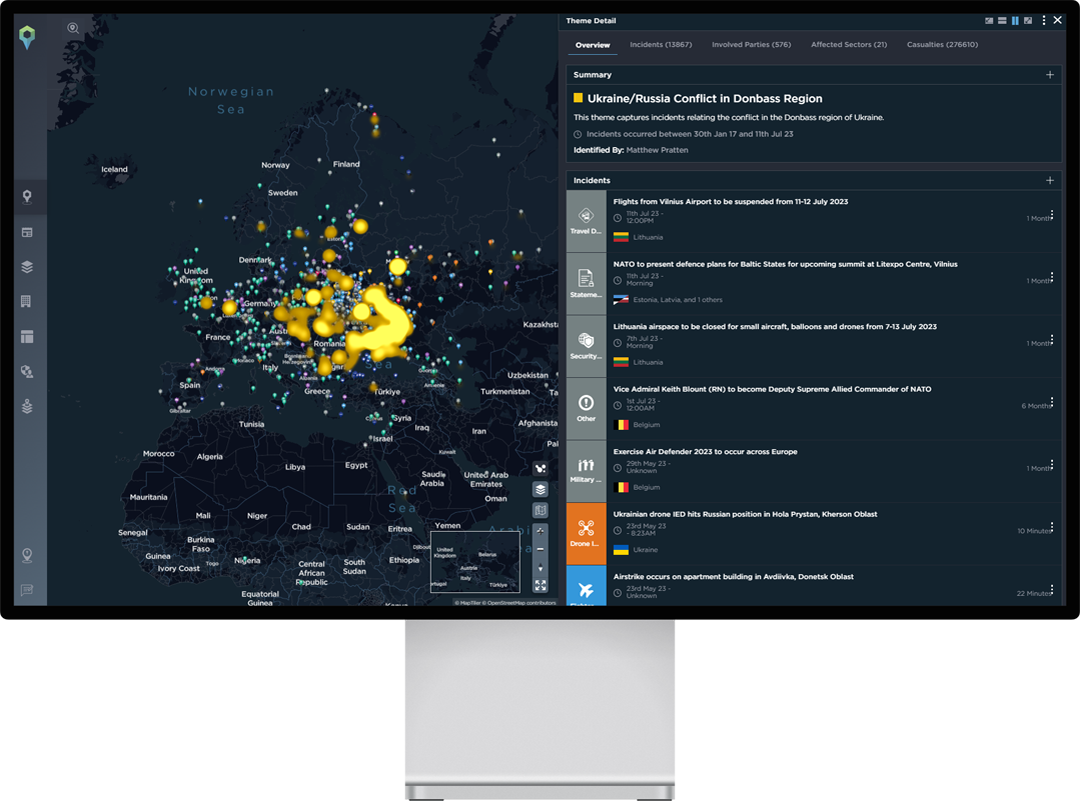Click the 'Estonia, Latvia, and 1 others' text
Viewport: 1080px width, 801px height.
678,300
